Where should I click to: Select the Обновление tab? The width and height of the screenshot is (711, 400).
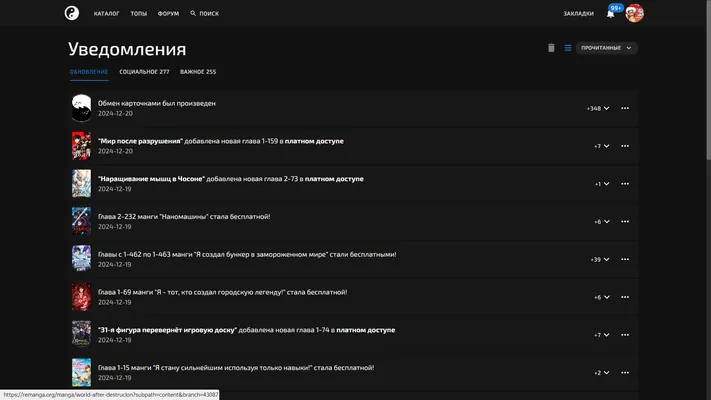pyautogui.click(x=89, y=72)
